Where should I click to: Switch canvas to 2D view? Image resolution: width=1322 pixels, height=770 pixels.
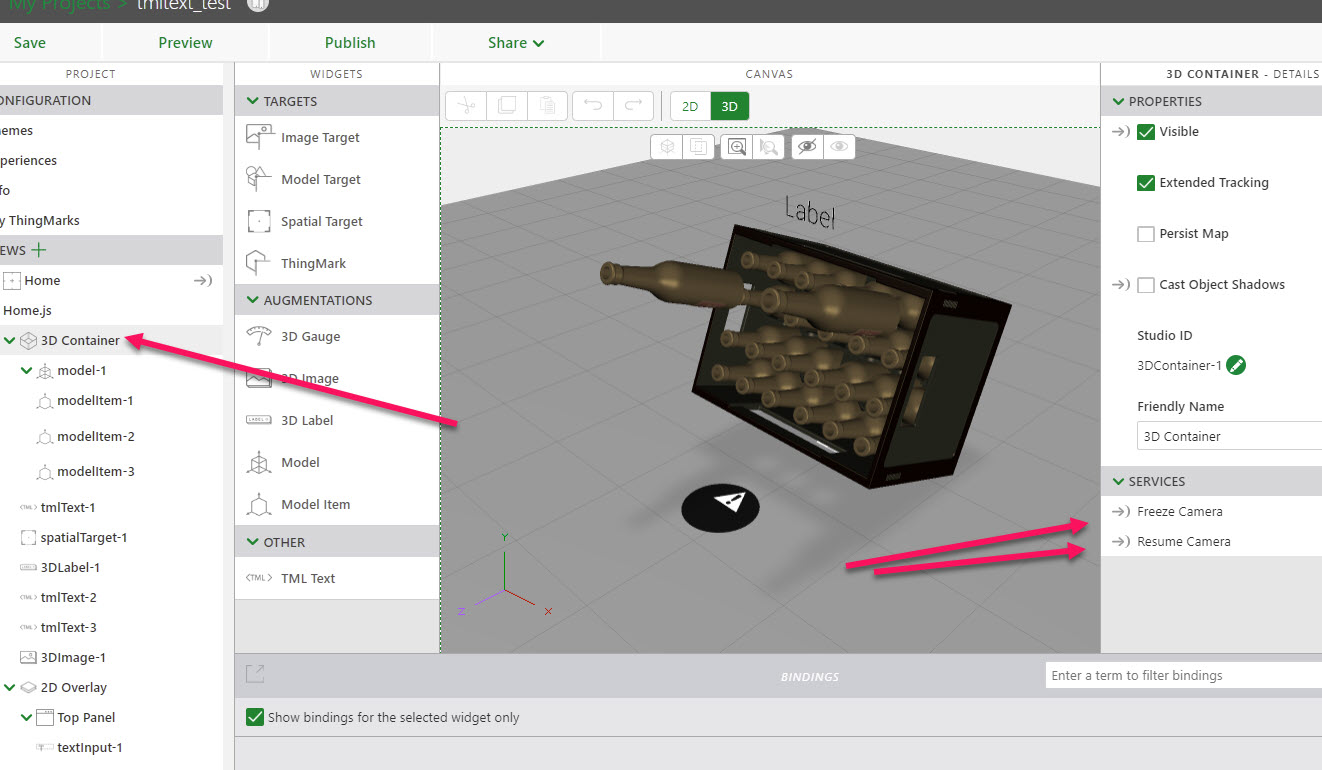coord(689,105)
